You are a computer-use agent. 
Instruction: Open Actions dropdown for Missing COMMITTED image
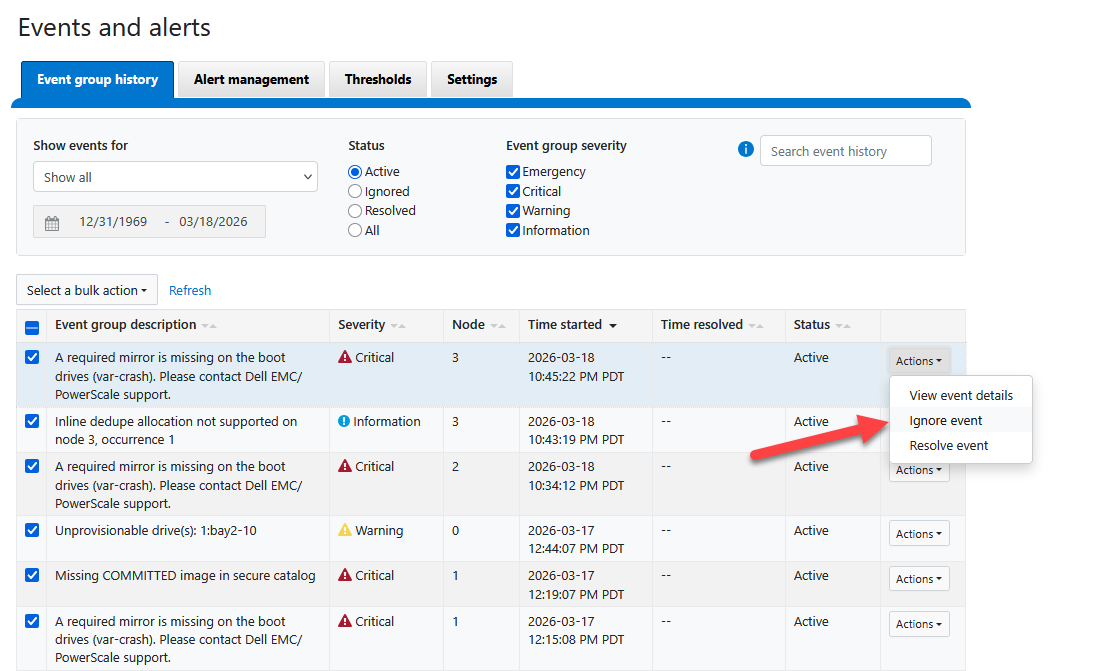[x=918, y=579]
